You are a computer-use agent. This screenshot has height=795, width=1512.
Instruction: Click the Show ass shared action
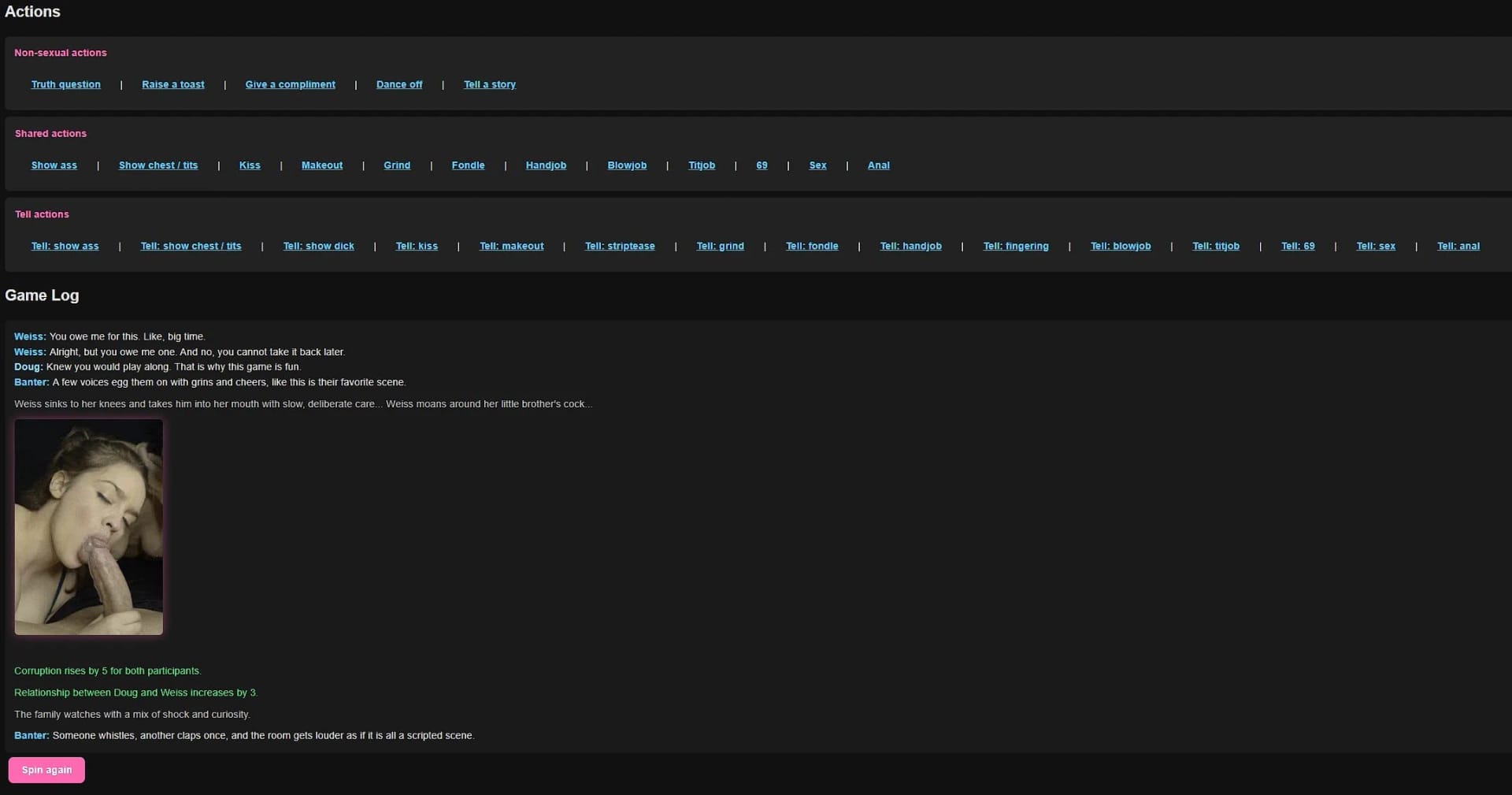coord(54,165)
